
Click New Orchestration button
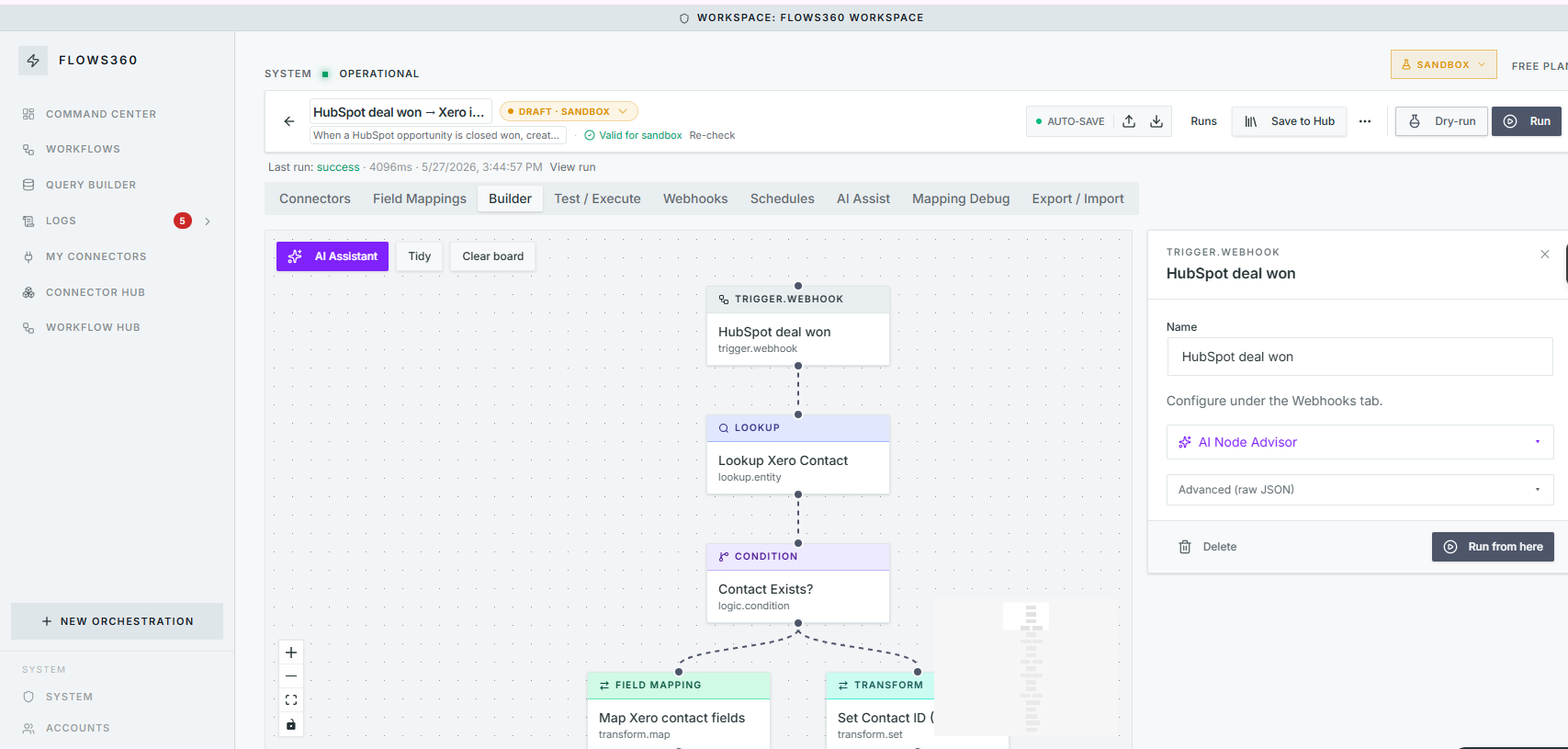click(117, 621)
